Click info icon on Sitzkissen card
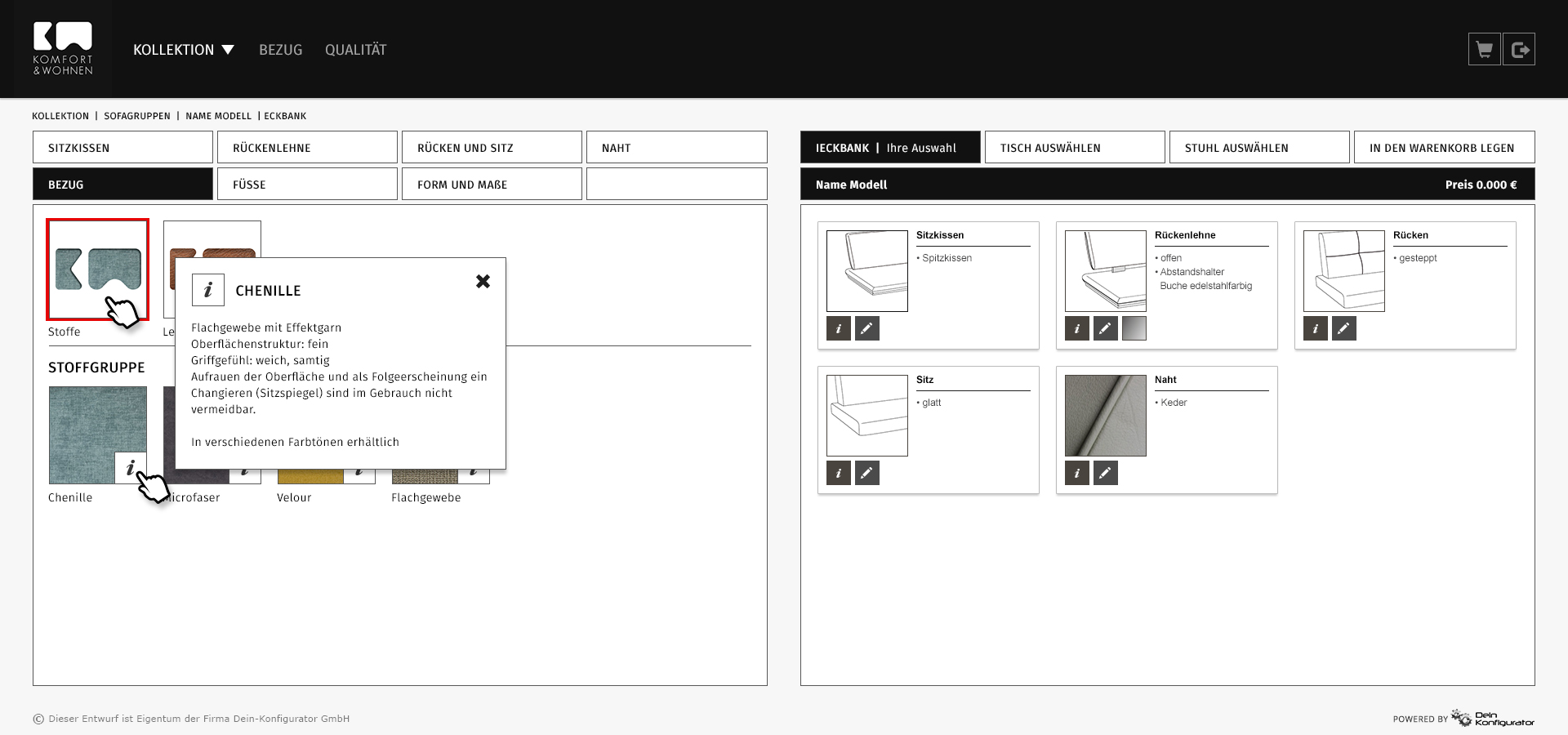This screenshot has width=1568, height=735. [839, 328]
